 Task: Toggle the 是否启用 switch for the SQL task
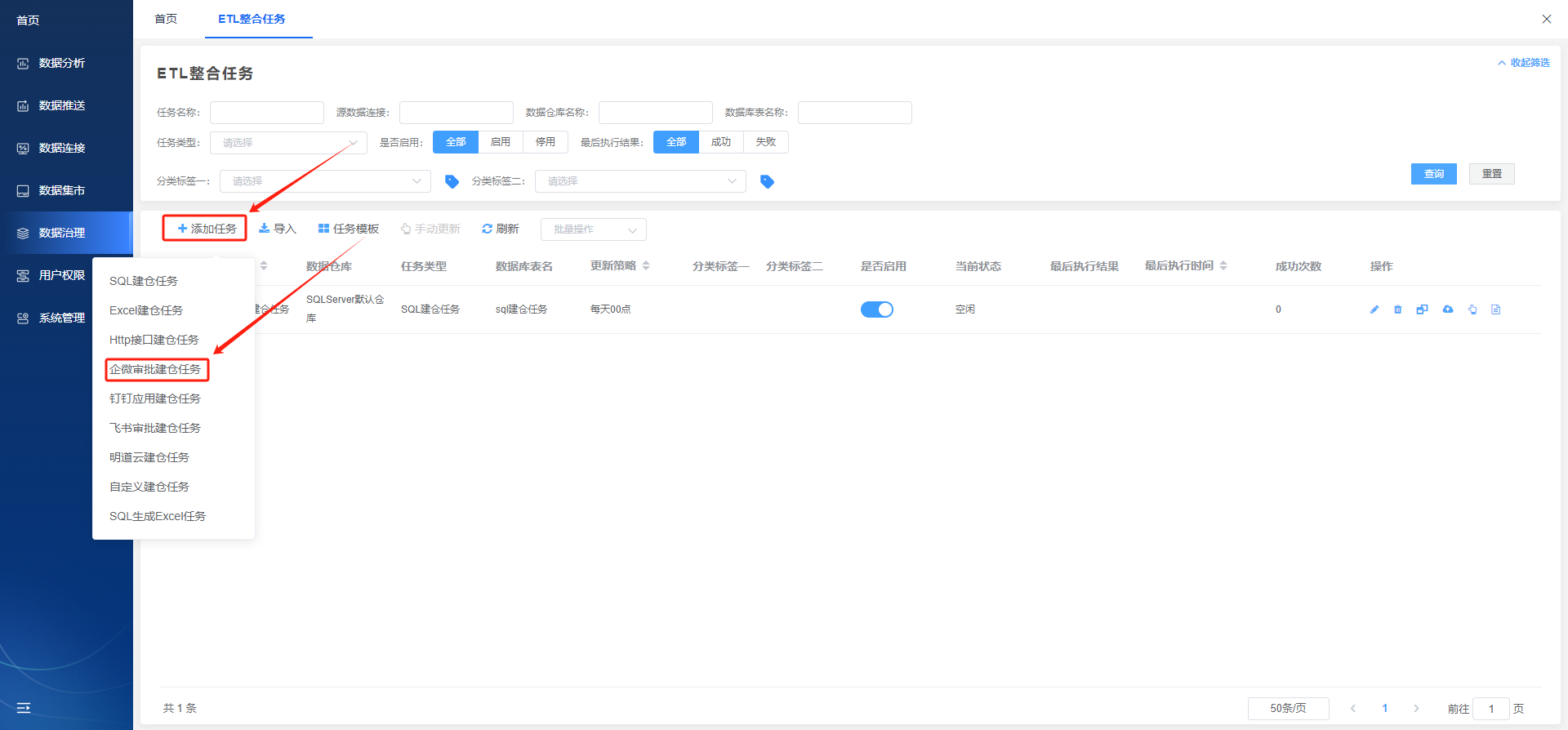tap(877, 309)
